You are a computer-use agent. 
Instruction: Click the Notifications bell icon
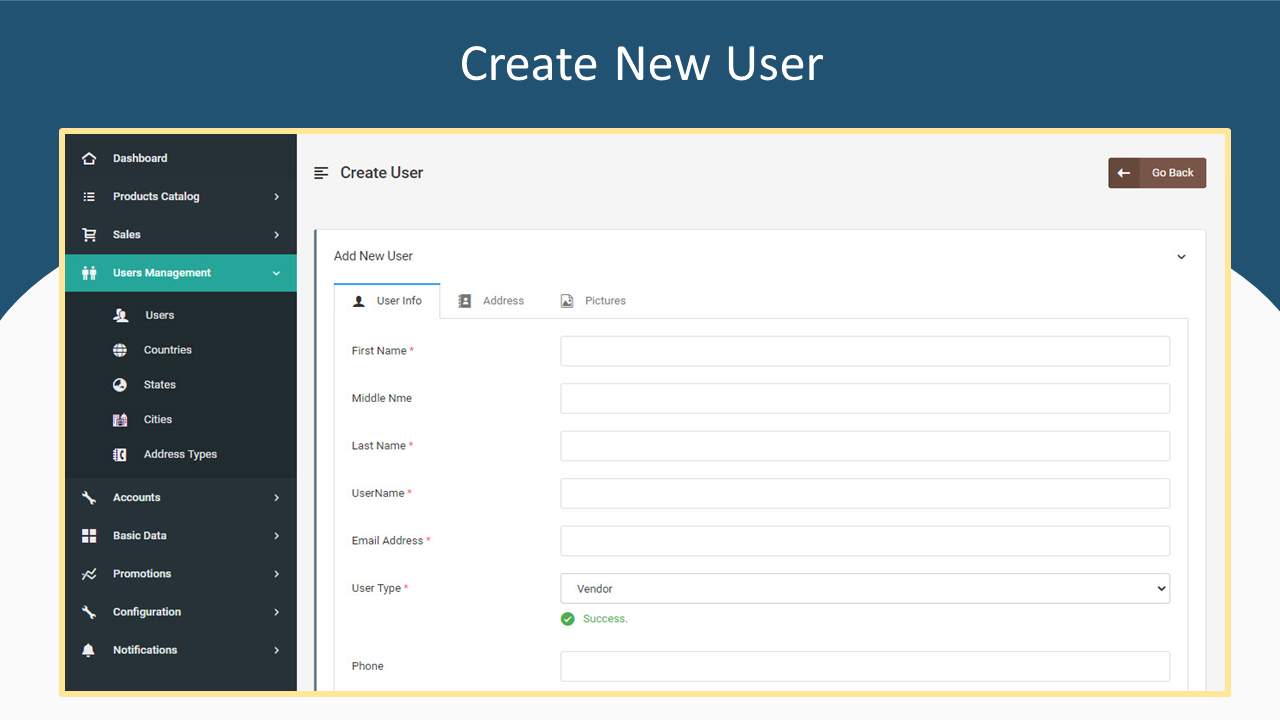89,650
